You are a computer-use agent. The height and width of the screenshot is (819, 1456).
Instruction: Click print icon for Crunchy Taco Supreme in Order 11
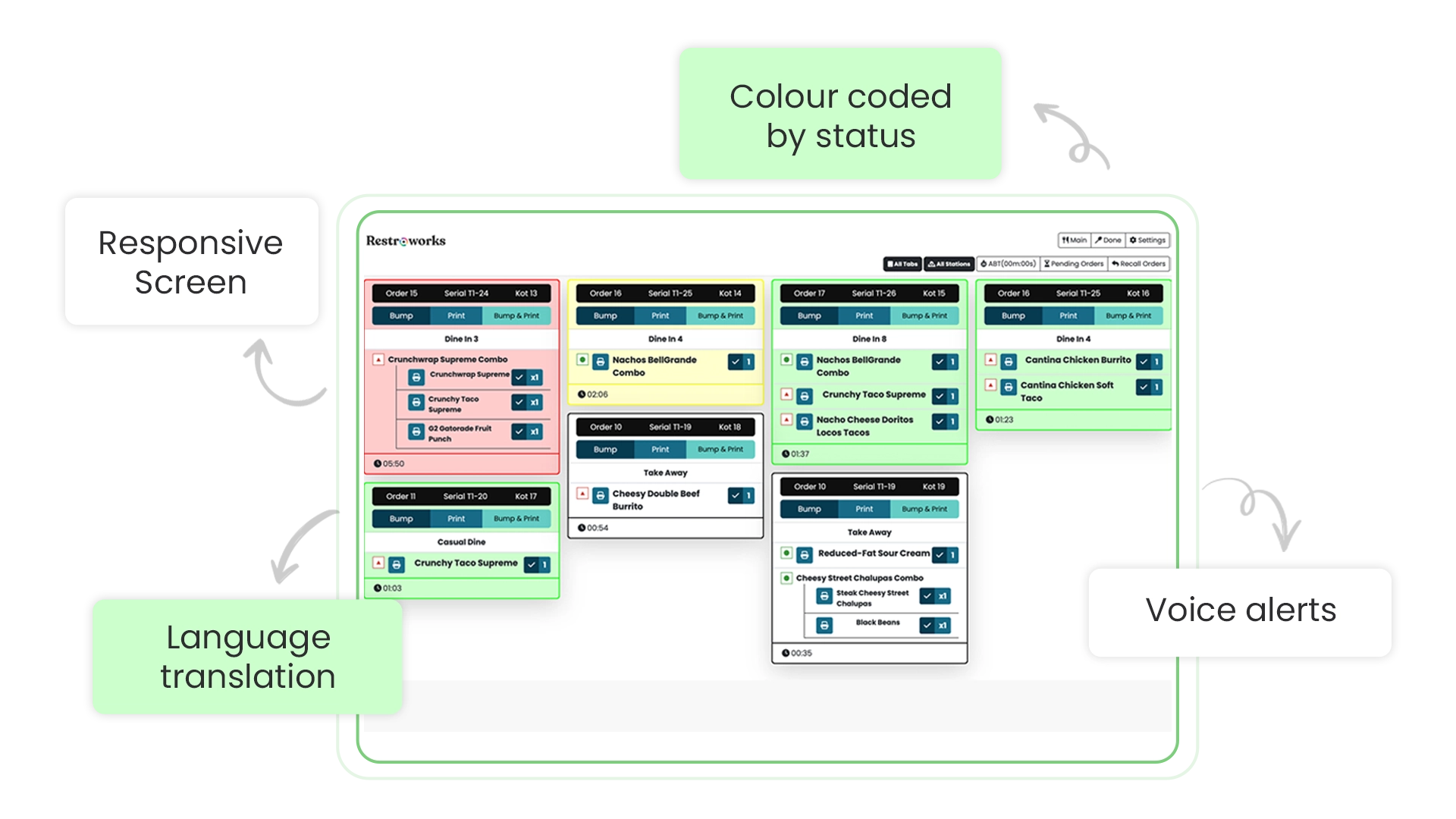(x=396, y=565)
